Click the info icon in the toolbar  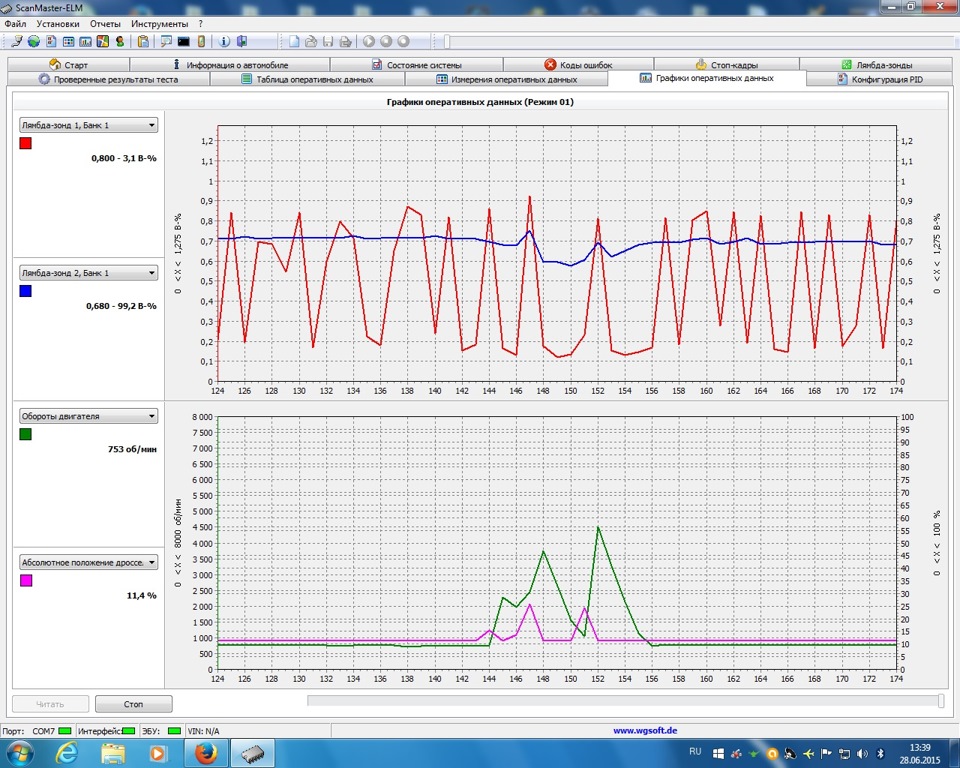coord(224,41)
